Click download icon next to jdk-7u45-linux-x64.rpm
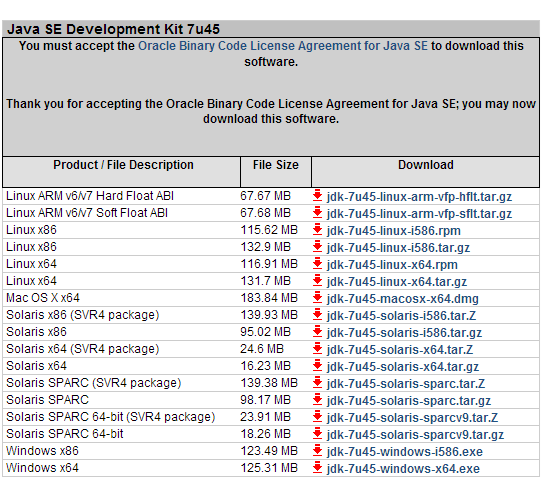 tap(317, 264)
